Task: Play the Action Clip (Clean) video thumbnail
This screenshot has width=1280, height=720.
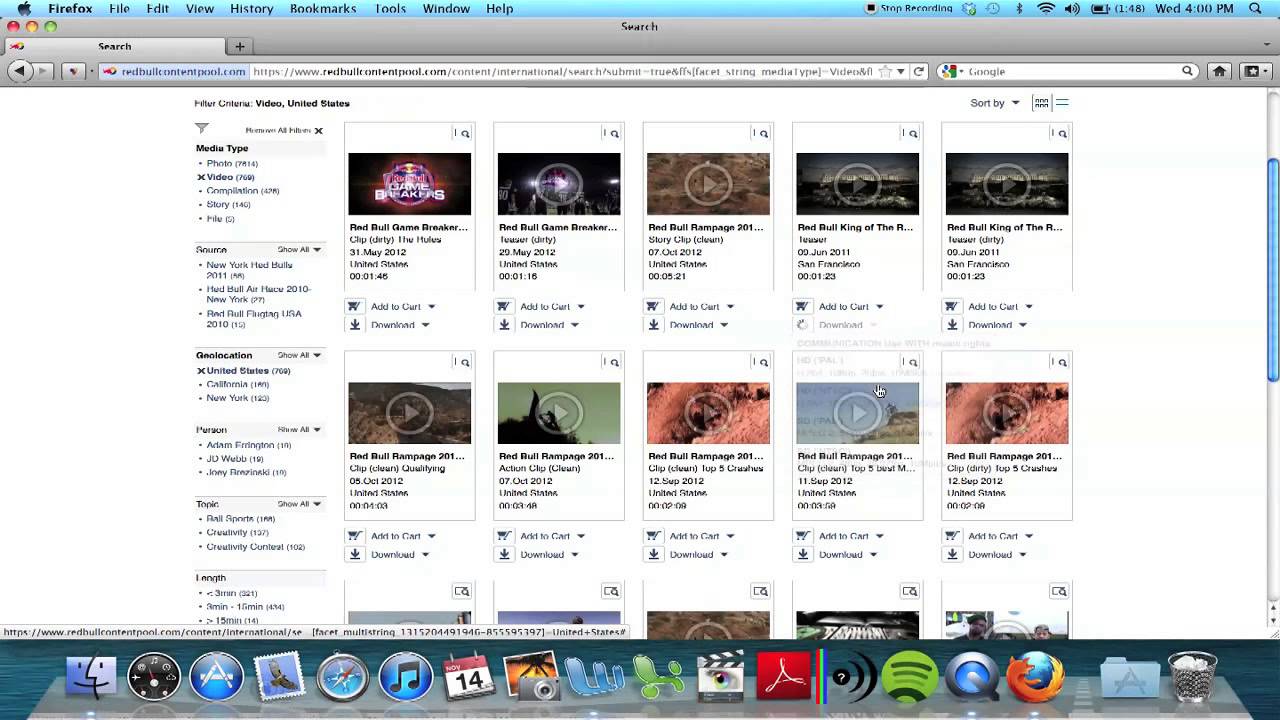Action: (x=558, y=413)
